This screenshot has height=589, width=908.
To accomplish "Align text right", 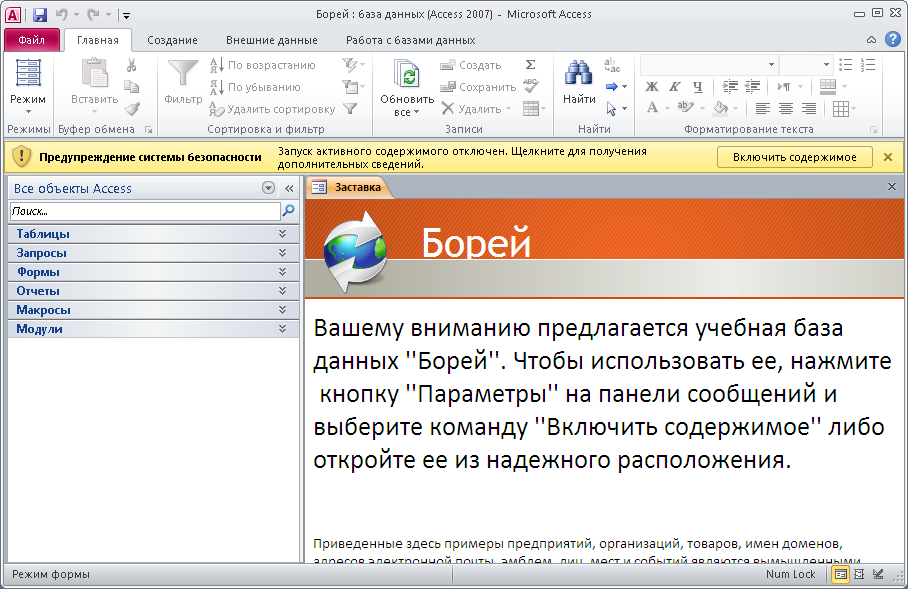I will coord(809,108).
